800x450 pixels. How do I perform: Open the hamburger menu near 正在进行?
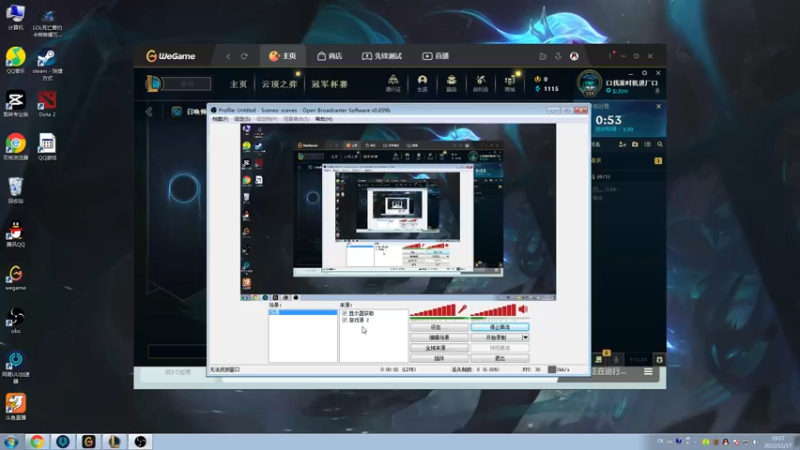coord(648,371)
